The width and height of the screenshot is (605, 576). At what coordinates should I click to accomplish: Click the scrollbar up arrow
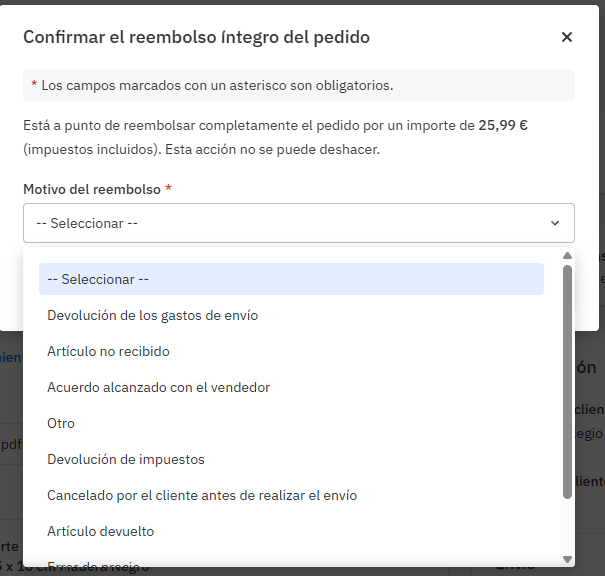point(568,255)
